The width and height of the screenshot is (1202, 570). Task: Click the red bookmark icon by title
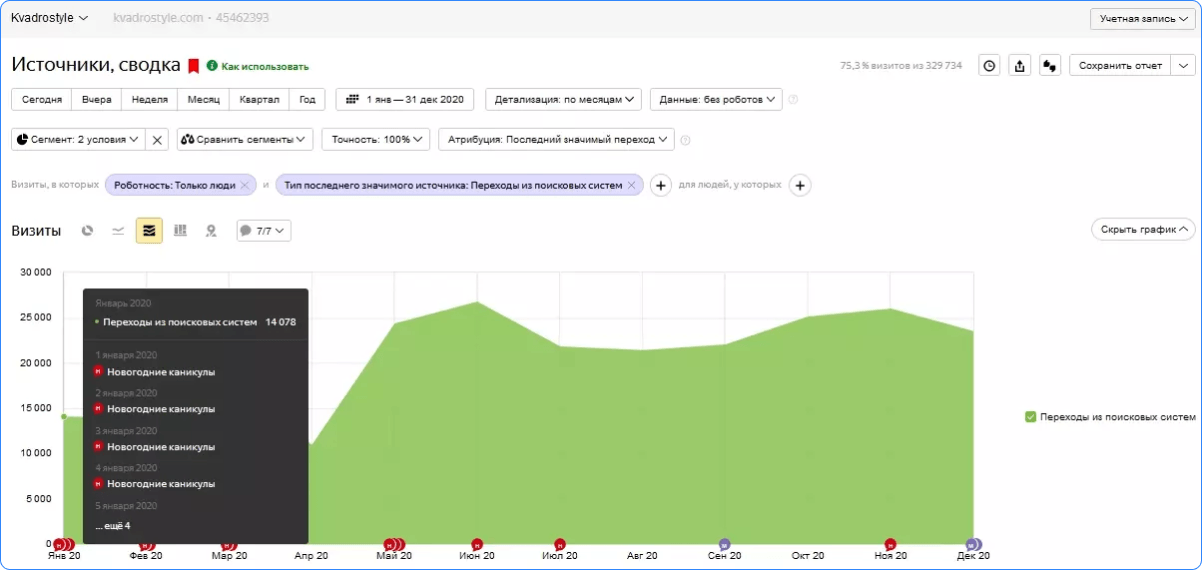(193, 66)
